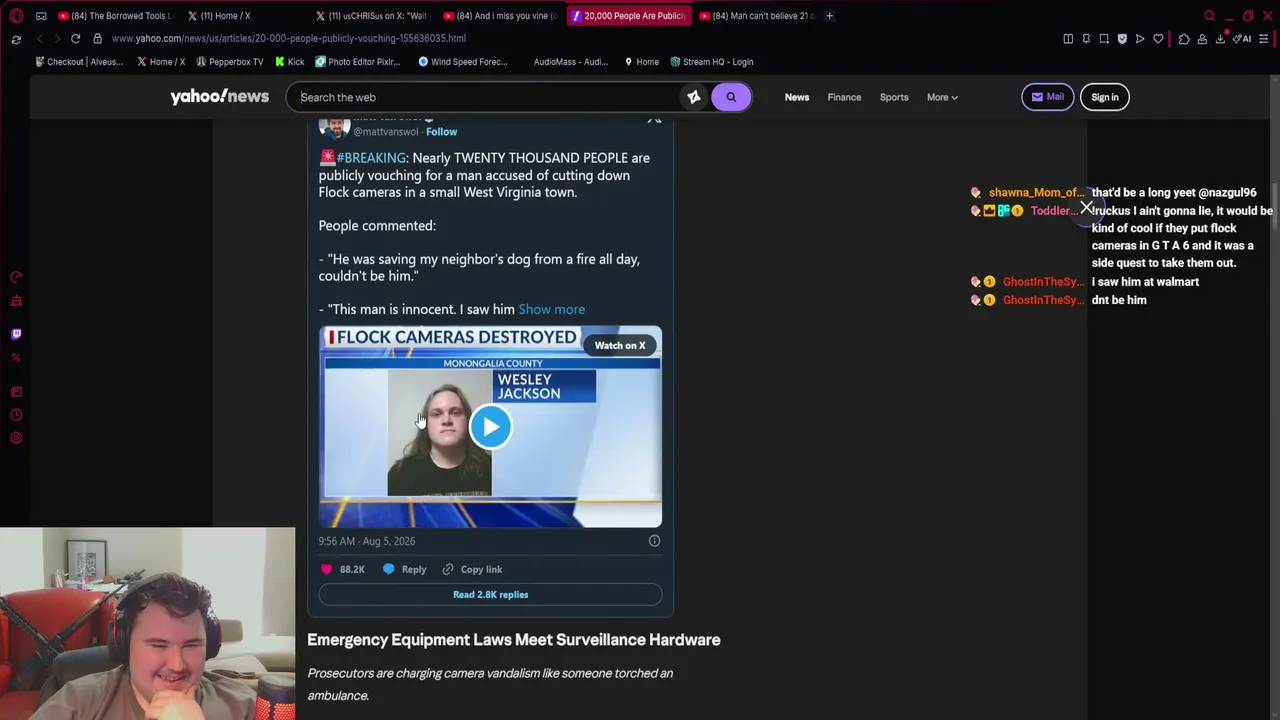The width and height of the screenshot is (1280, 720).
Task: Open the Stream HQ - Login bookmark
Action: tap(711, 62)
